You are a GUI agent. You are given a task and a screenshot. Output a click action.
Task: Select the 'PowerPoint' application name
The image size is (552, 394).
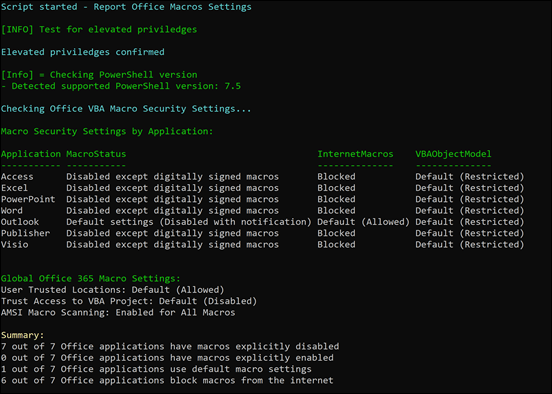tap(28, 199)
